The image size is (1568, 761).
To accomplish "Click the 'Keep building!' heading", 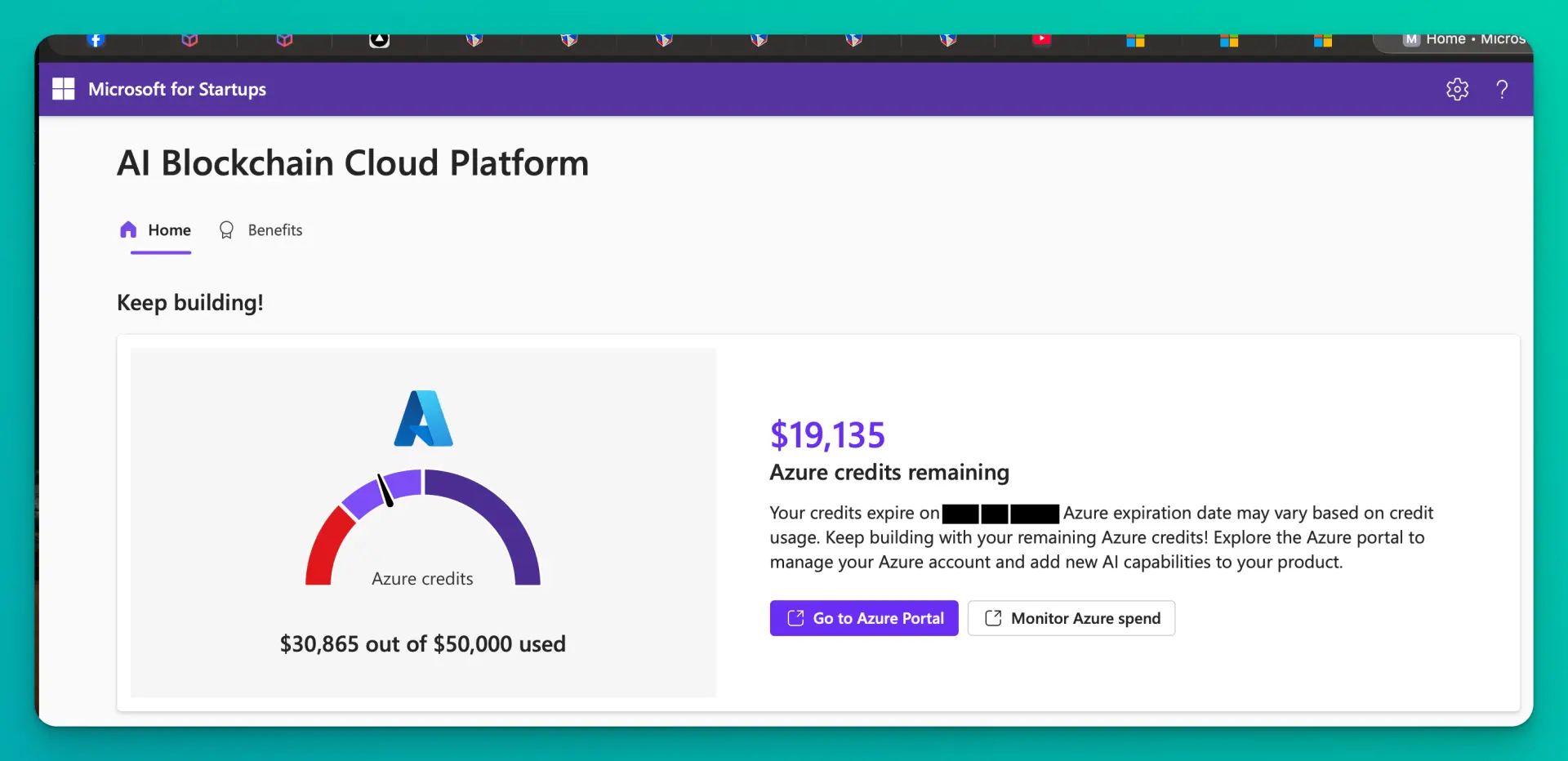I will (190, 303).
